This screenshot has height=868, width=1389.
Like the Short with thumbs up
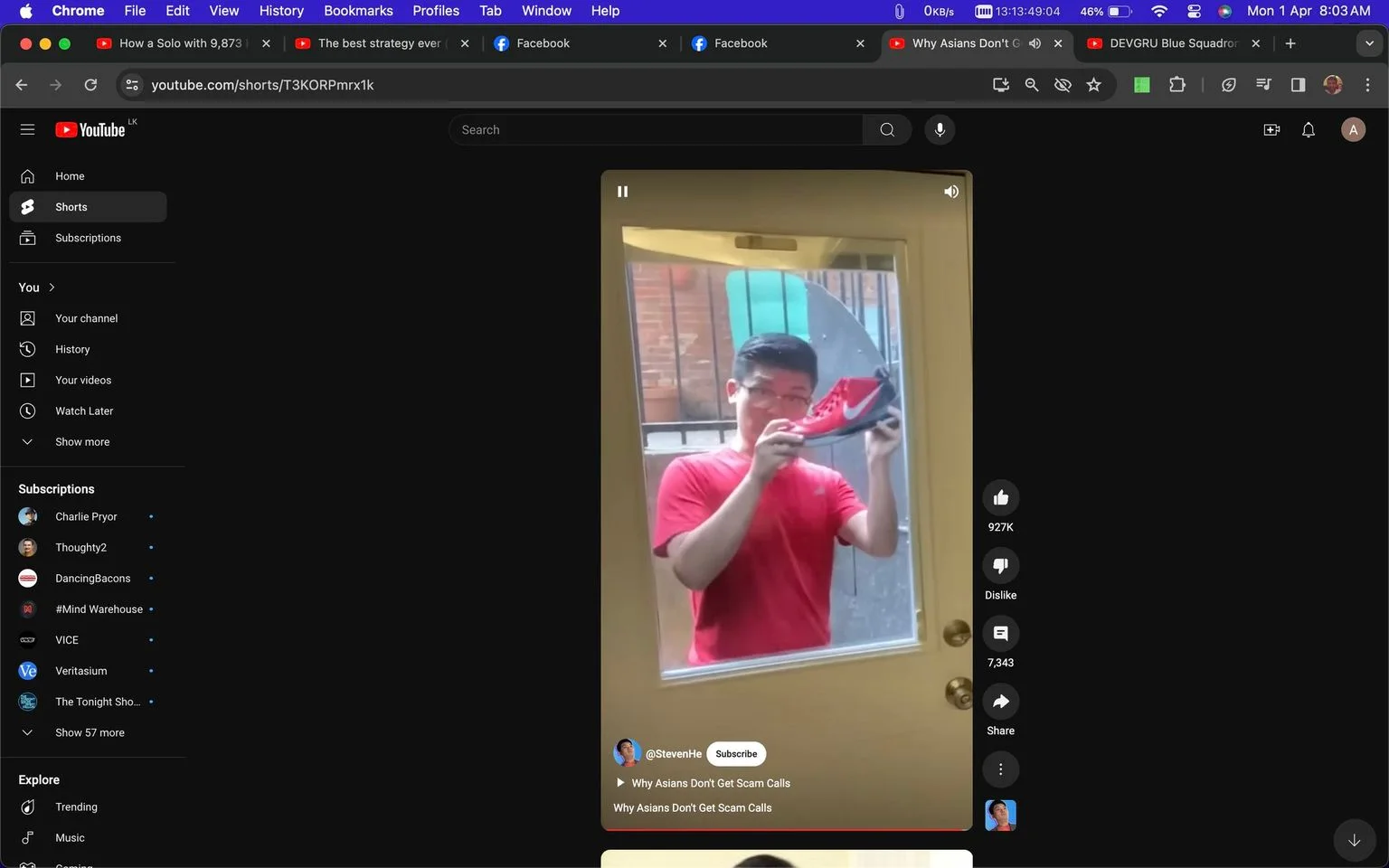(x=1000, y=498)
